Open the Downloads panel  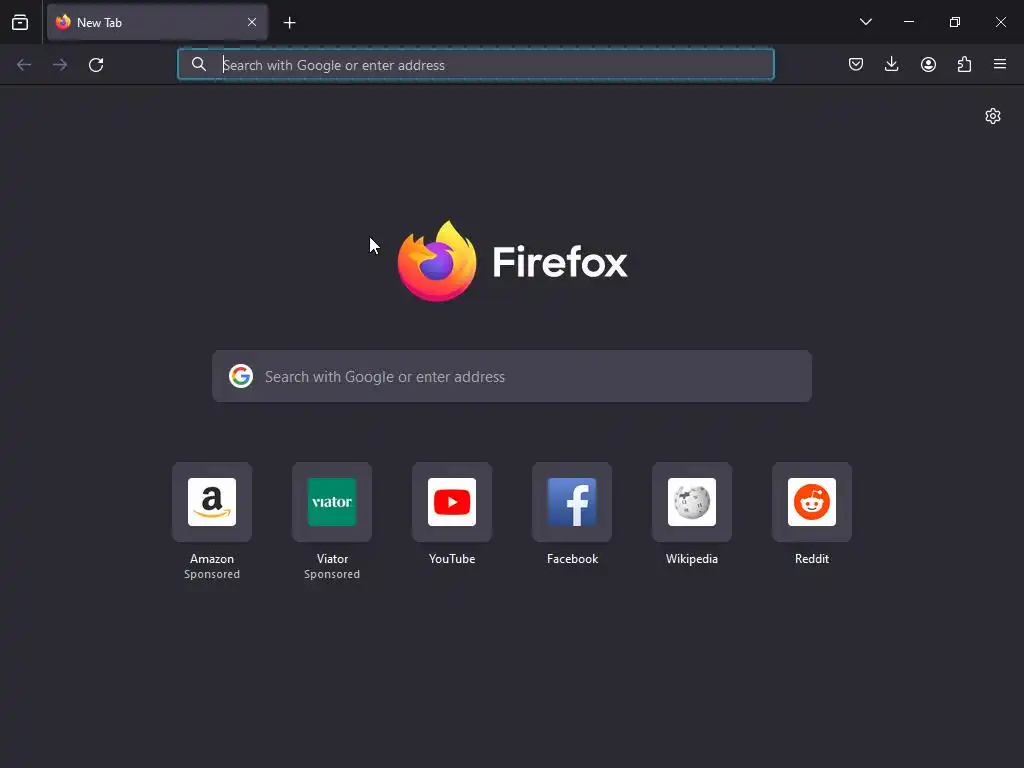point(891,64)
